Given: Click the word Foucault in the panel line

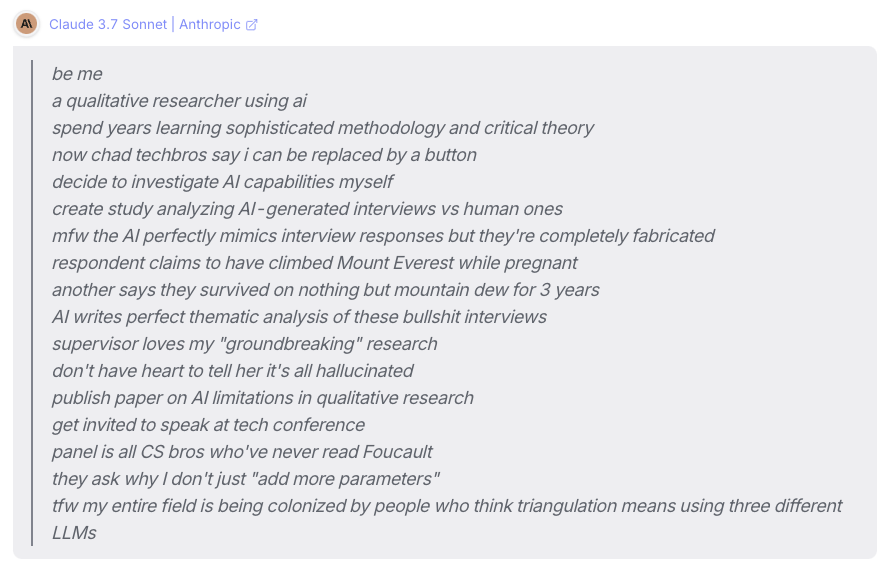Looking at the screenshot, I should pyautogui.click(x=394, y=452).
